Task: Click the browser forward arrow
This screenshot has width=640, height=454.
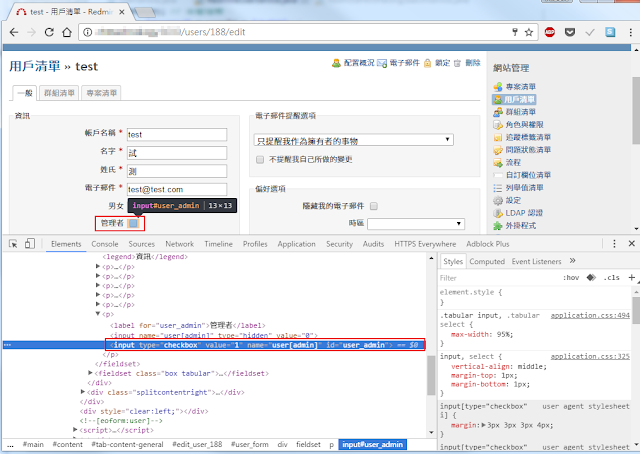Action: pyautogui.click(x=31, y=32)
